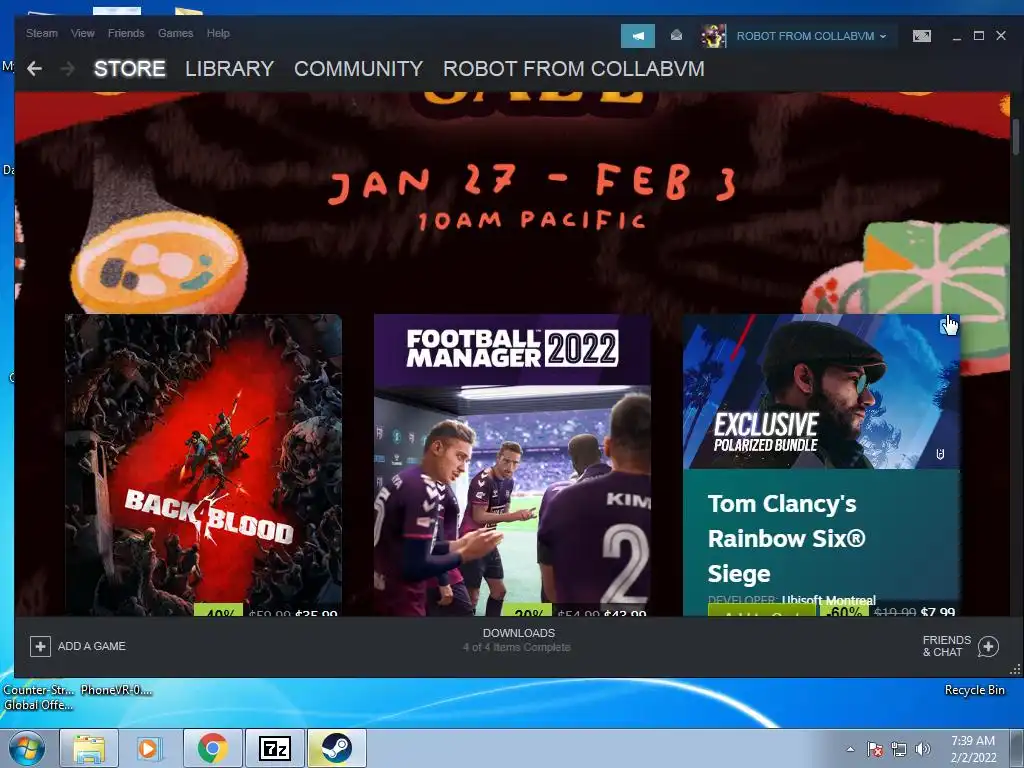Open 7-Zip from the taskbar
1024x768 pixels.
pos(274,748)
